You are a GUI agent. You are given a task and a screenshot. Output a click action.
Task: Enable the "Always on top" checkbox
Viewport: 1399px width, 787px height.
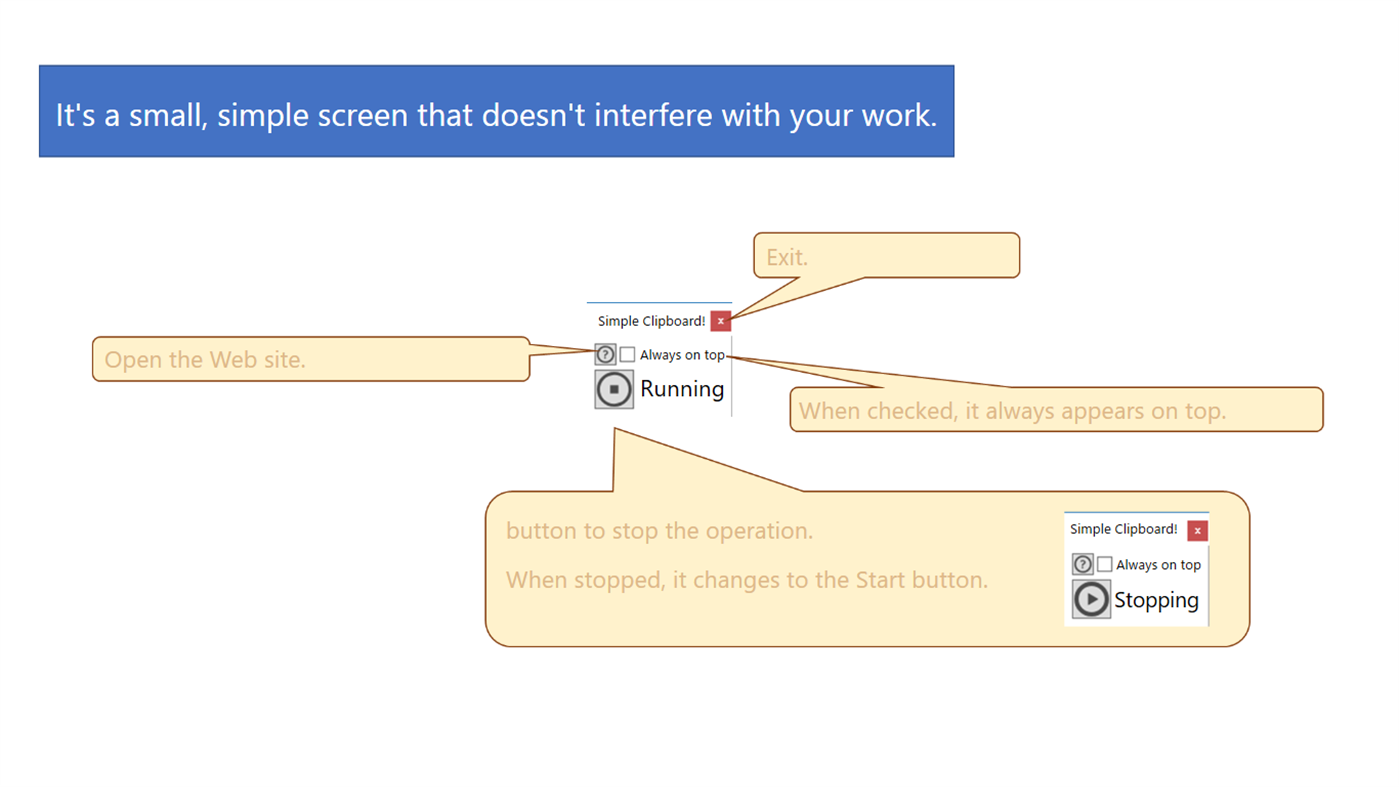(626, 354)
